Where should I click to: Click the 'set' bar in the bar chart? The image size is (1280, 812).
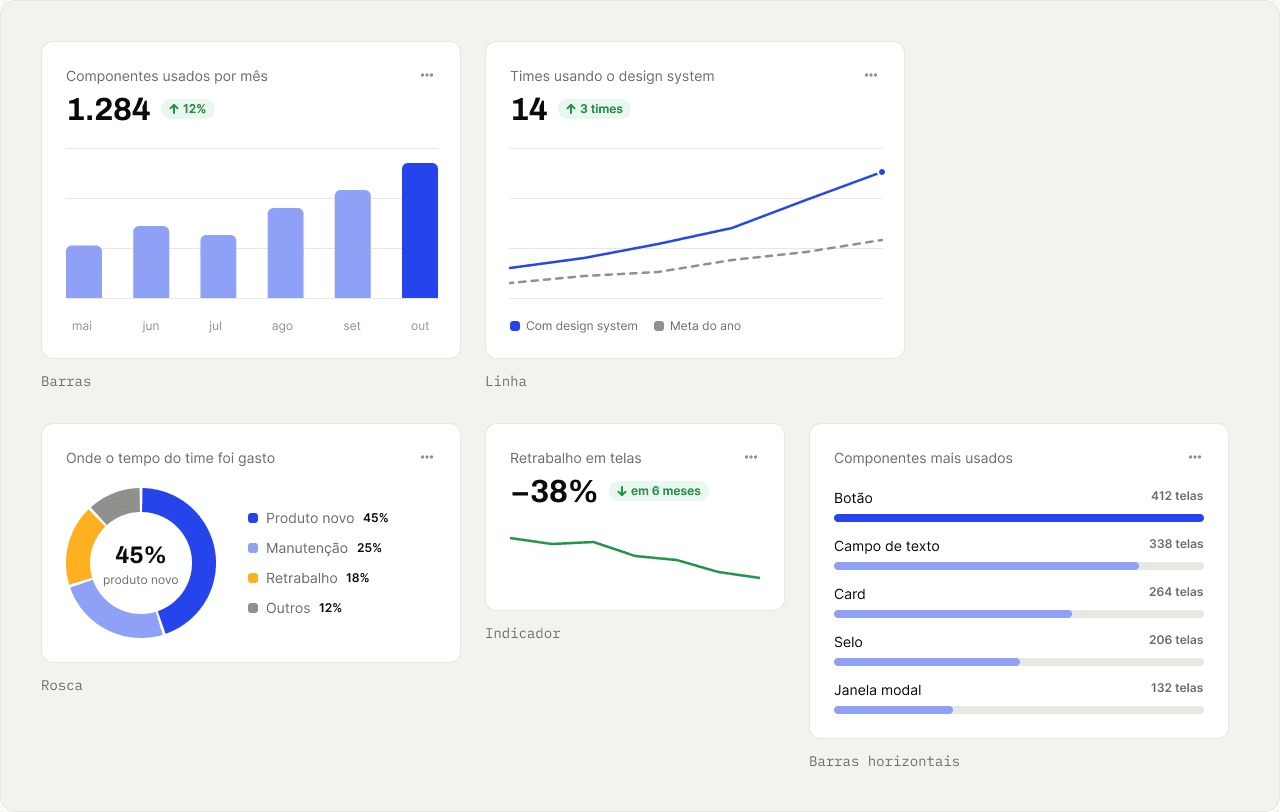[x=353, y=244]
